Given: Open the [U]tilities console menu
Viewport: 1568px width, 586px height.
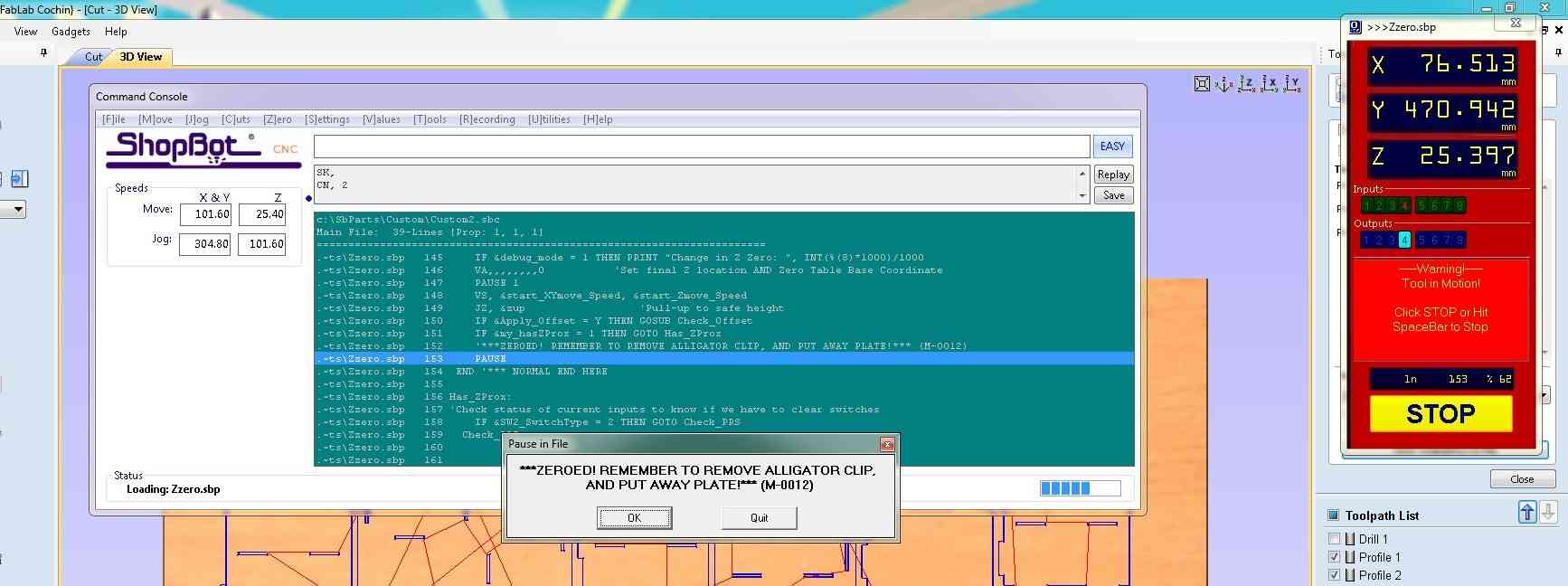Looking at the screenshot, I should pos(550,119).
